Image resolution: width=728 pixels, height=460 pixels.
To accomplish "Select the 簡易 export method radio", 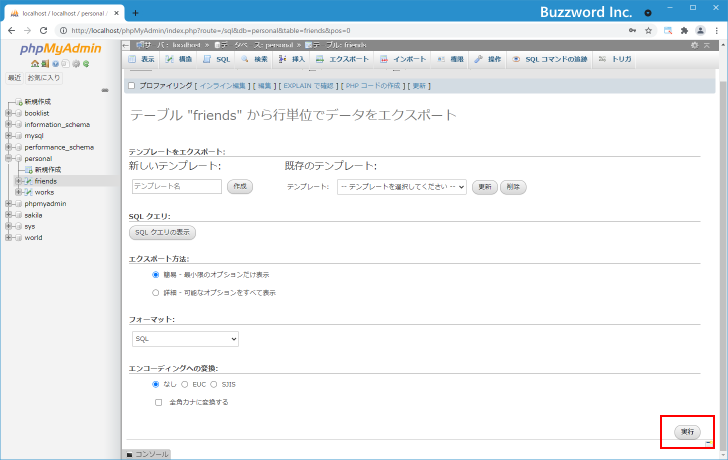I will [156, 275].
